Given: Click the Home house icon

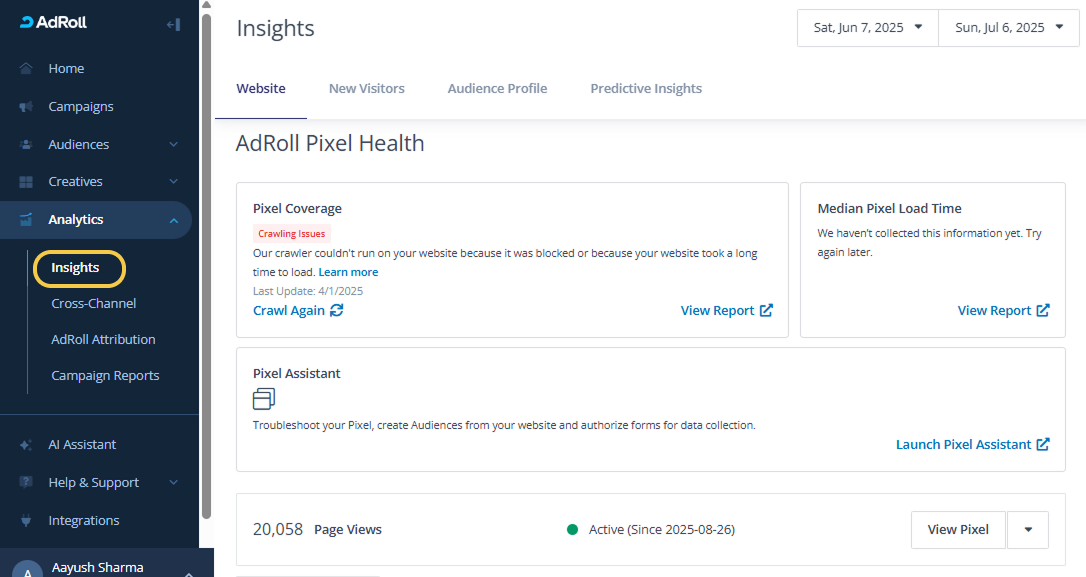Looking at the screenshot, I should (x=27, y=69).
